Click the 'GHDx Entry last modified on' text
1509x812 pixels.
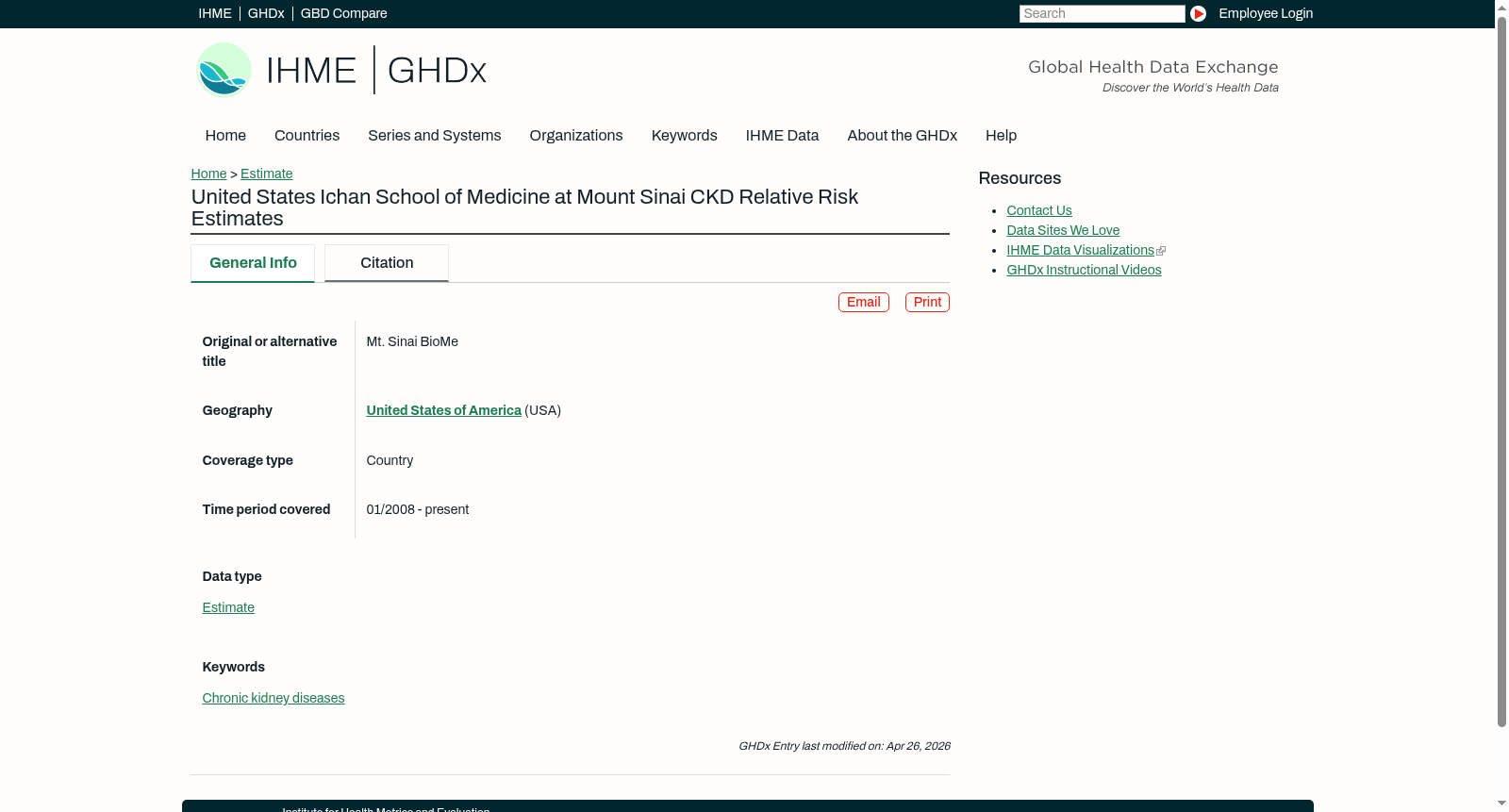point(844,746)
